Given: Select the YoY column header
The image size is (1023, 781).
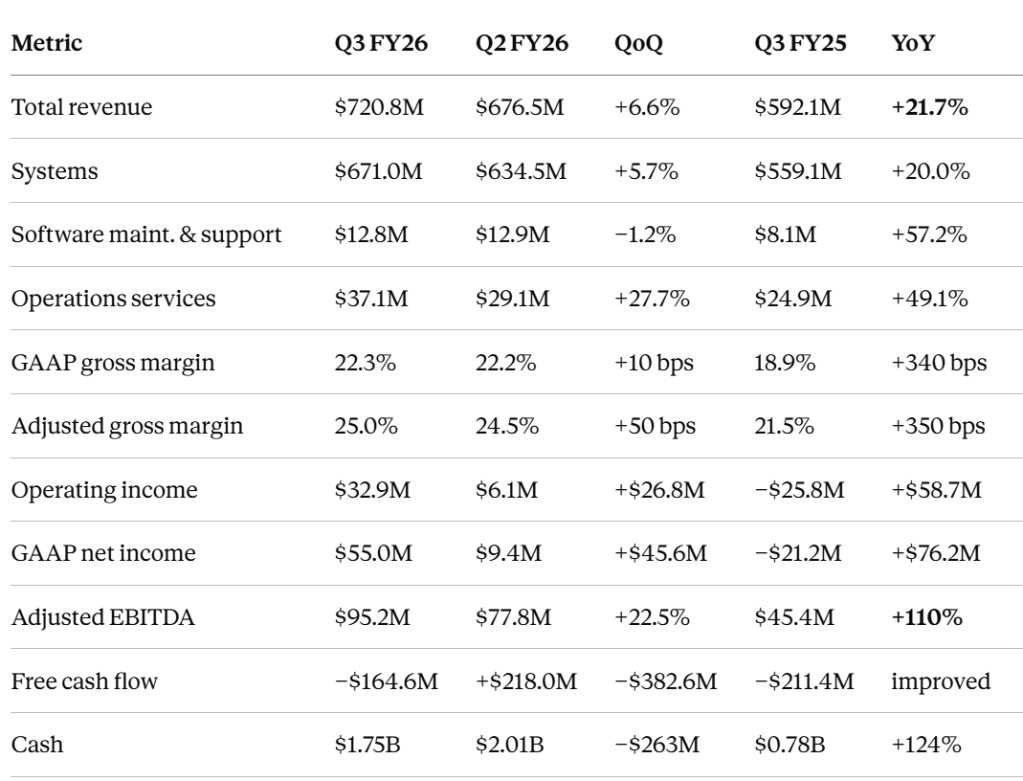Looking at the screenshot, I should coord(913,43).
